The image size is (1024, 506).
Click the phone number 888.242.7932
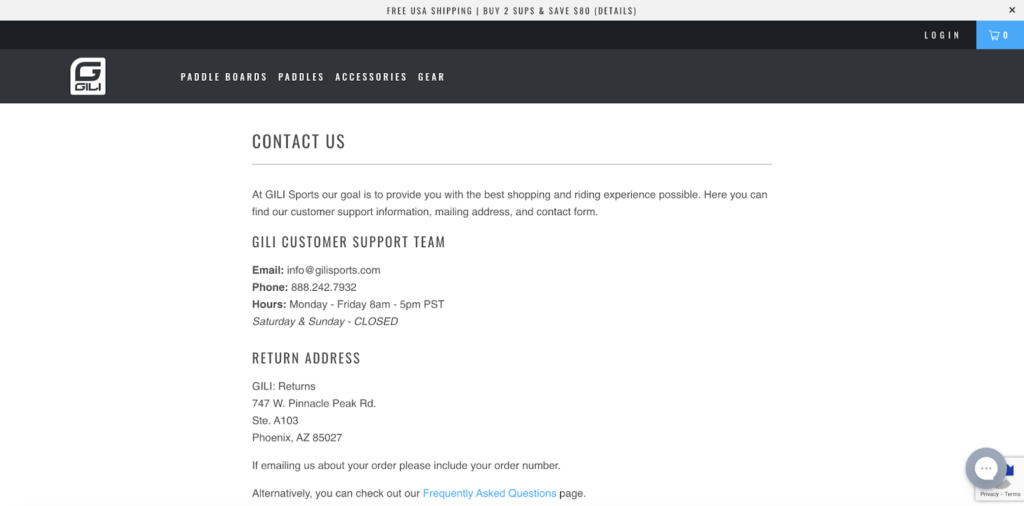pos(324,287)
